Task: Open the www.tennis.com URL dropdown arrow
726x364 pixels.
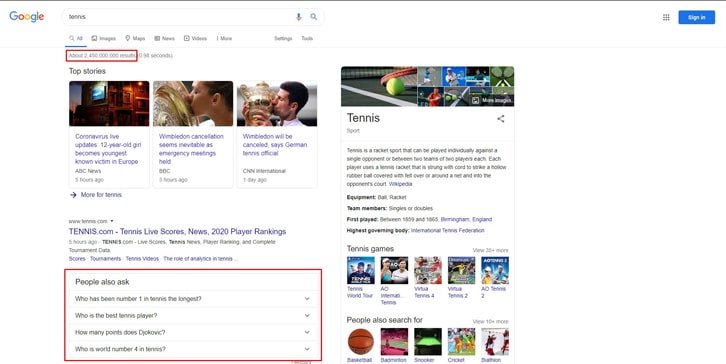Action: [x=112, y=221]
